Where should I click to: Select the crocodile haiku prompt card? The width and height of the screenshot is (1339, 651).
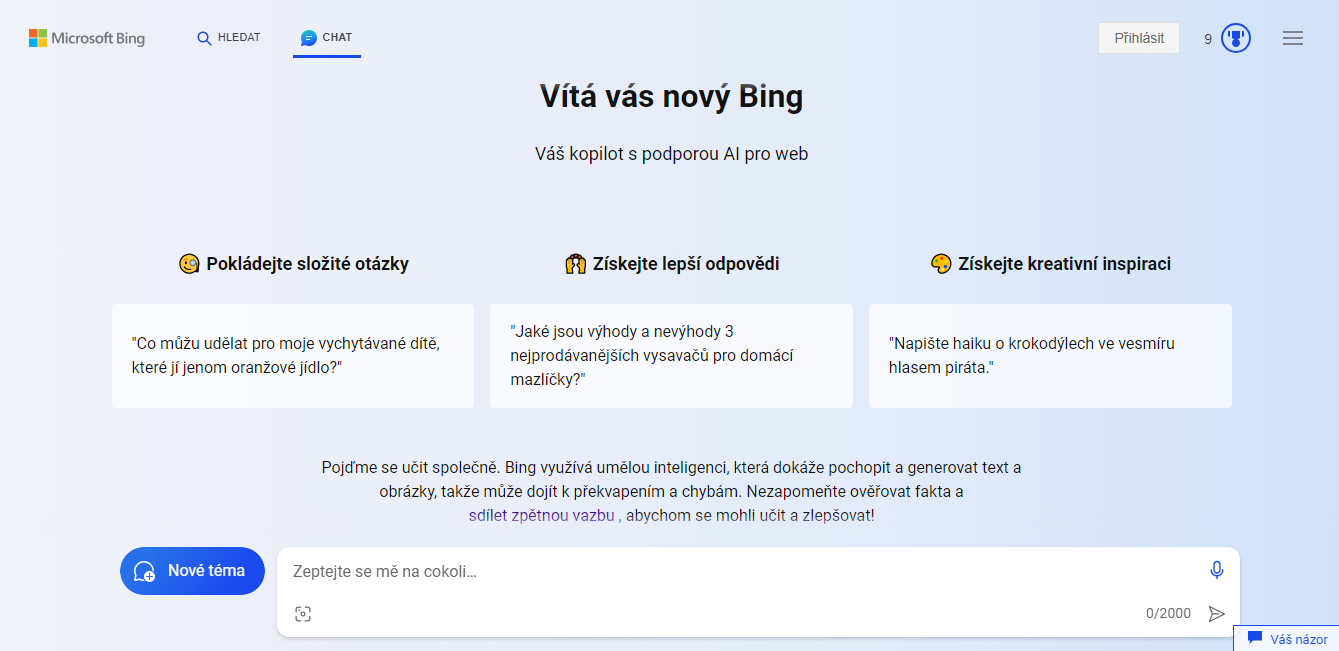pyautogui.click(x=1050, y=356)
